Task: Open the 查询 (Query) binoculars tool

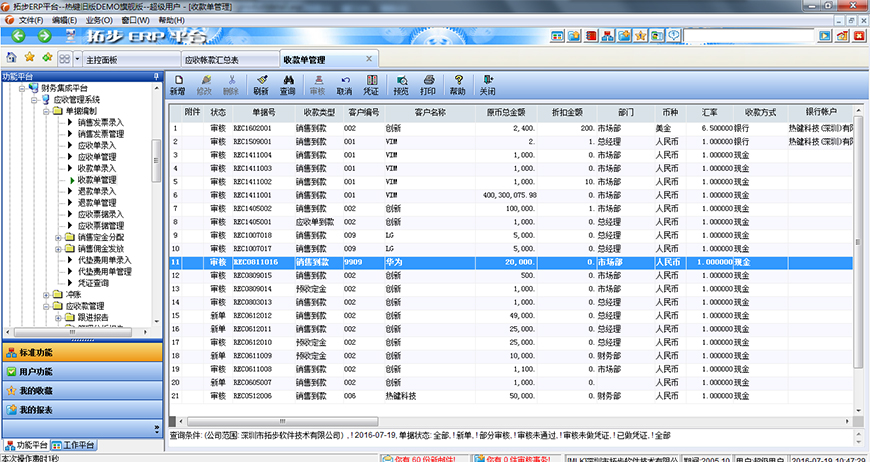Action: click(x=287, y=85)
